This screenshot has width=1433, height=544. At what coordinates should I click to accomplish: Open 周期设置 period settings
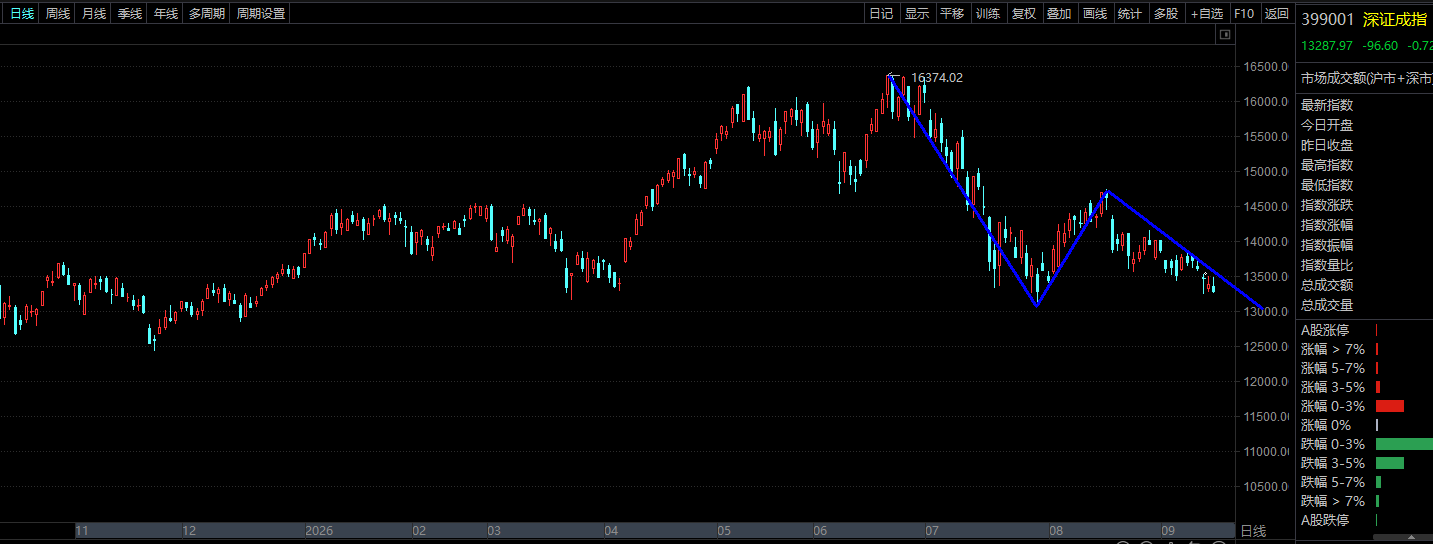click(x=261, y=14)
